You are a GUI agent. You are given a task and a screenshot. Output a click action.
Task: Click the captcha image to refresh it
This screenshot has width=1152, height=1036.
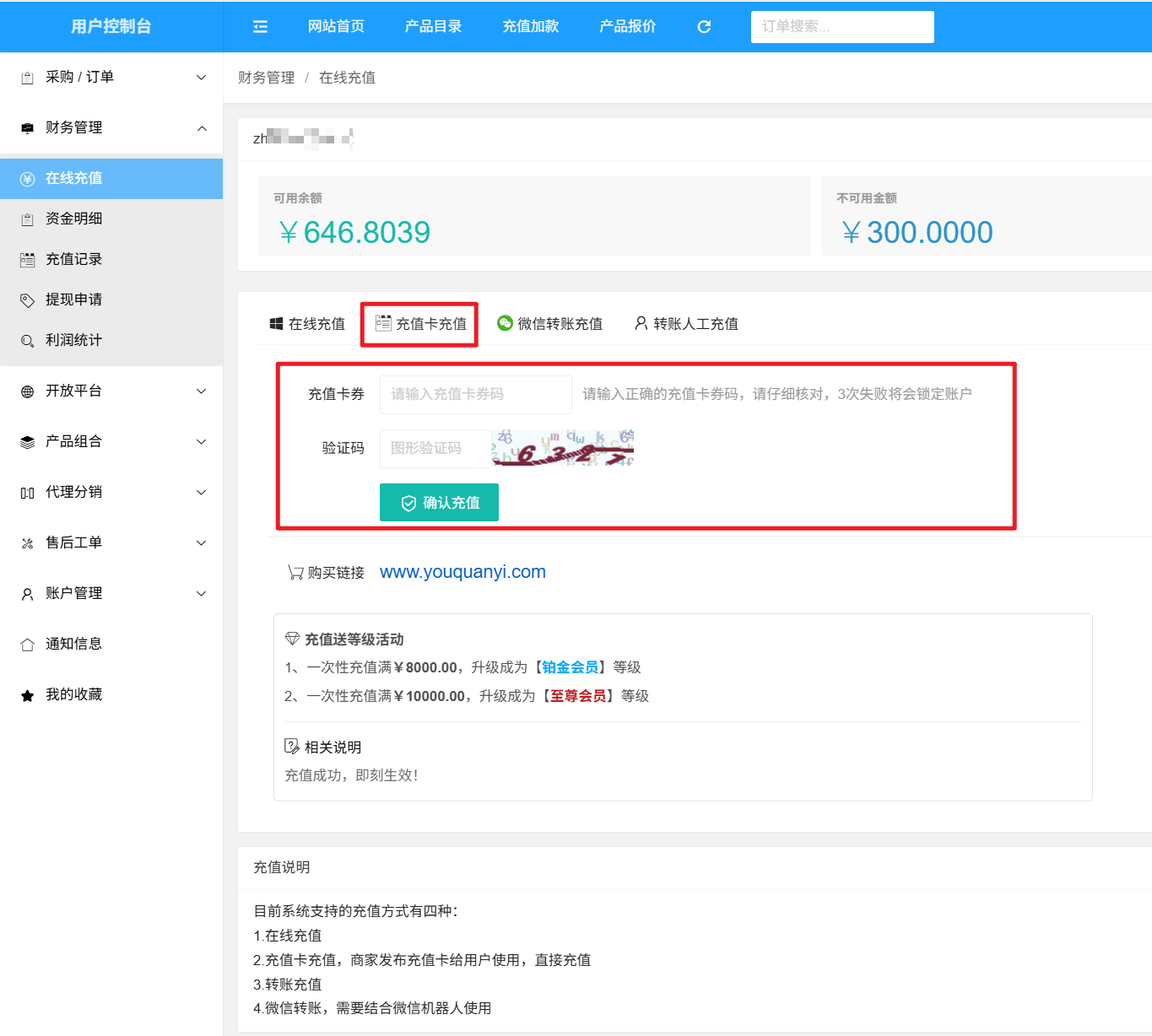[563, 448]
